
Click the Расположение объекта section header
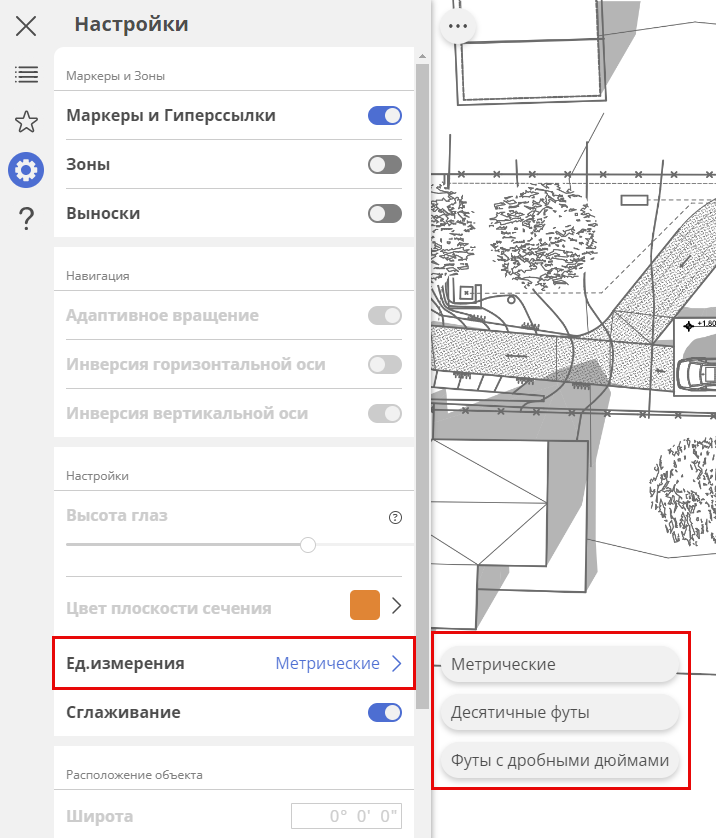134,775
